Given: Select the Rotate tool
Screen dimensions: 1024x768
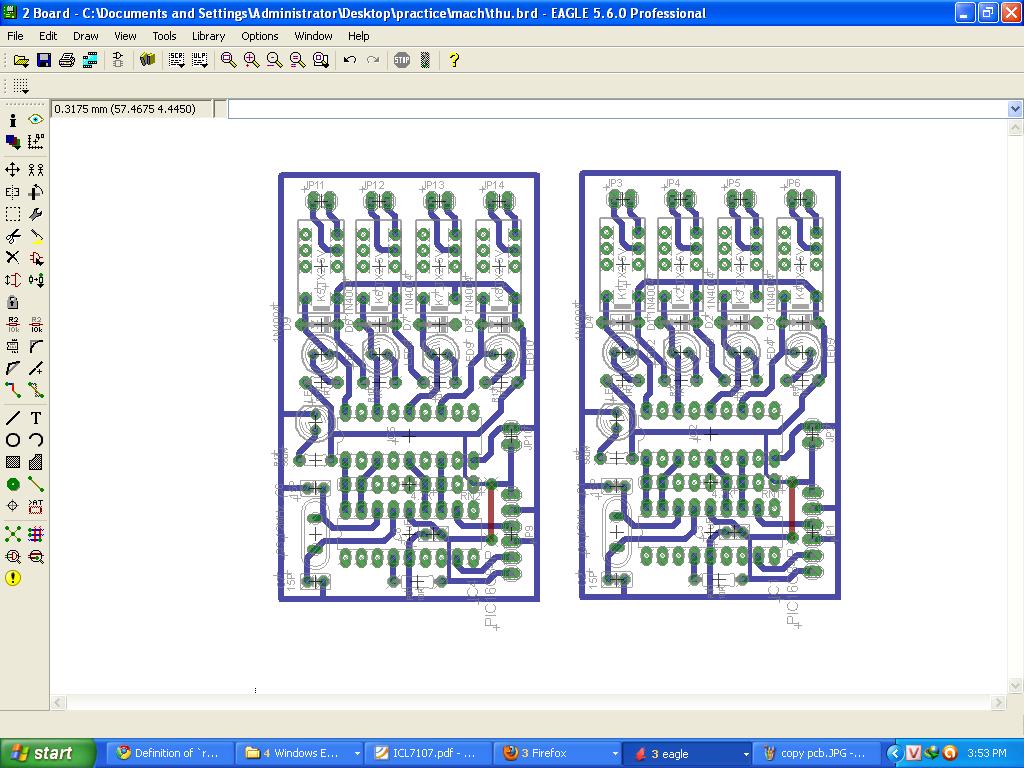Looking at the screenshot, I should coord(36,192).
